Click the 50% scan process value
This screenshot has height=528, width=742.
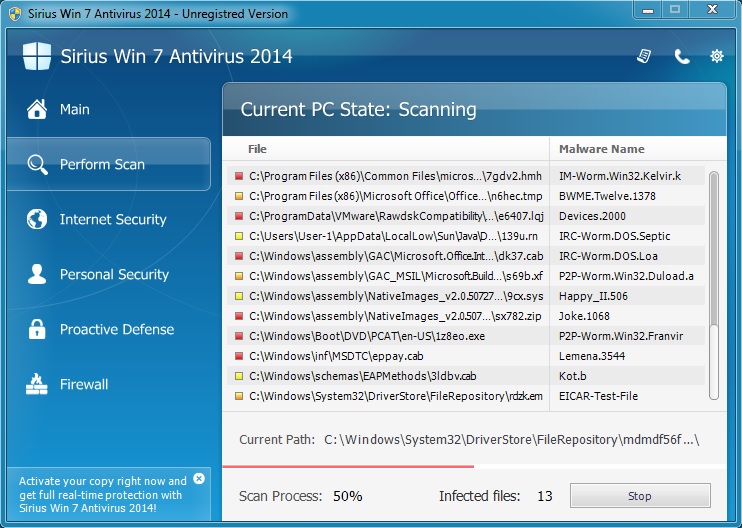tap(348, 496)
